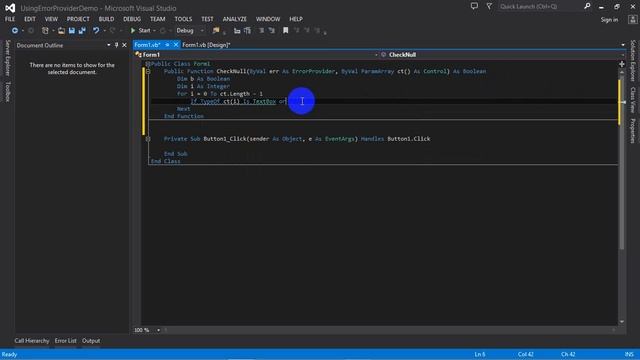Click the Quick Launch magnifier icon
Image resolution: width=640 pixels, height=360 pixels.
pos(587,6)
